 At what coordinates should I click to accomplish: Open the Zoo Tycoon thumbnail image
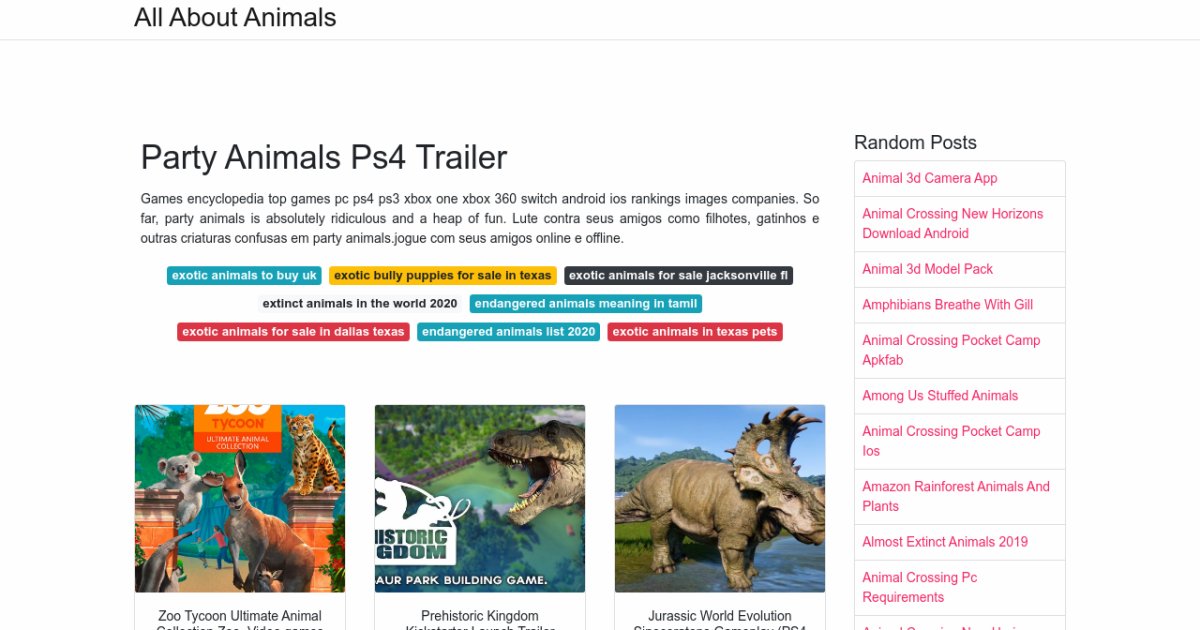tap(240, 498)
